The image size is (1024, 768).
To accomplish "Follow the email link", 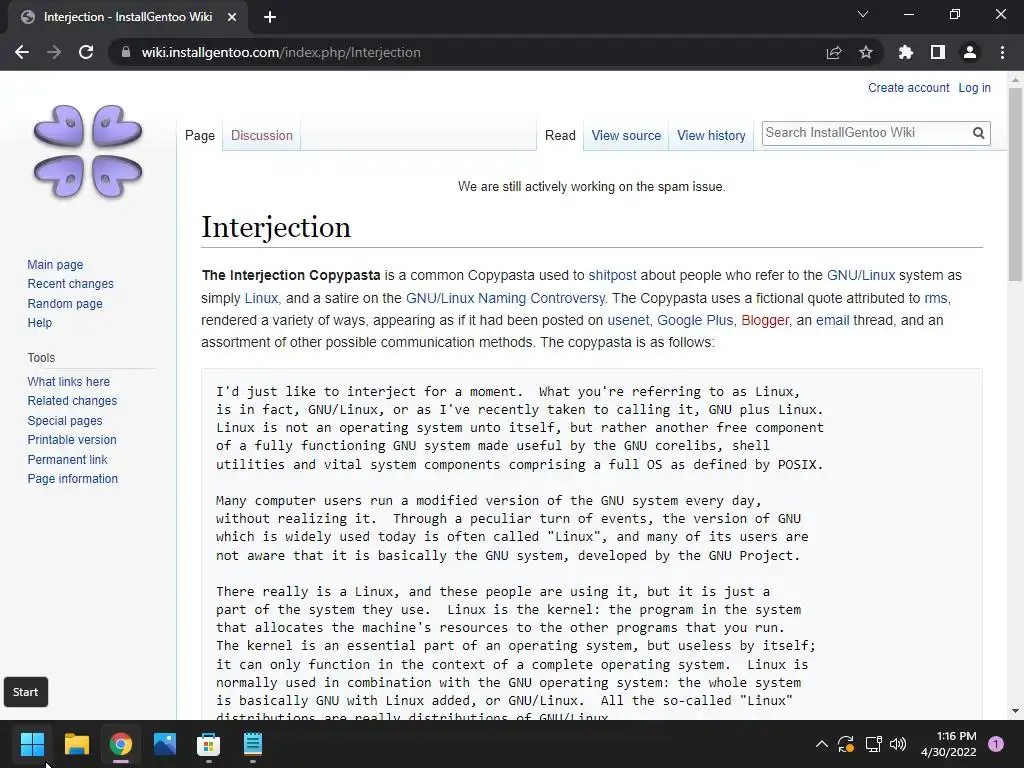I will [833, 320].
